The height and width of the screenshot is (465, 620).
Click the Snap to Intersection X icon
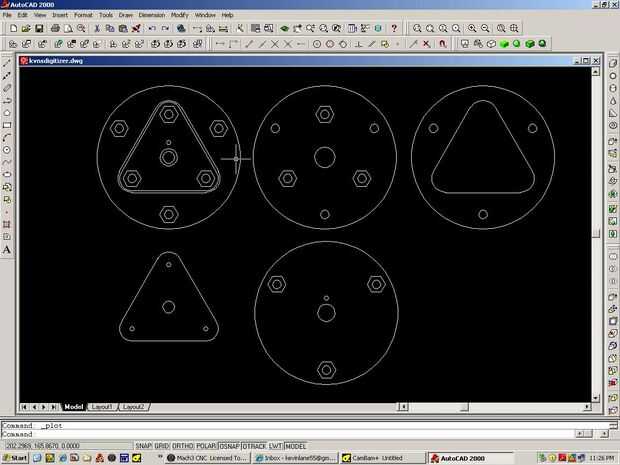click(275, 44)
